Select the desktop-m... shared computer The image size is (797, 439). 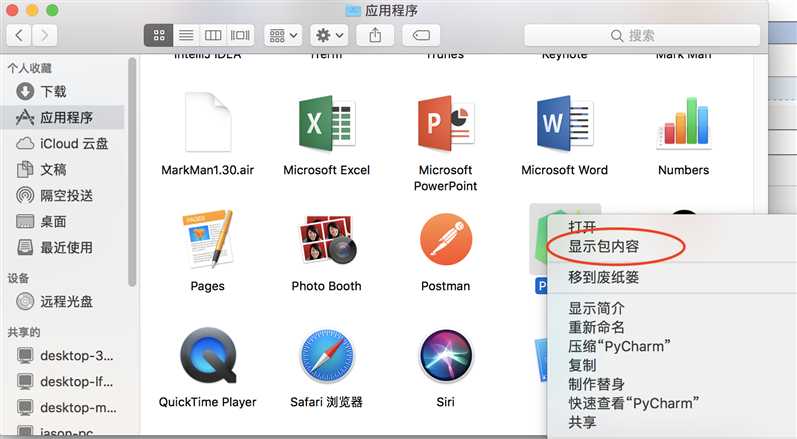tap(63, 407)
